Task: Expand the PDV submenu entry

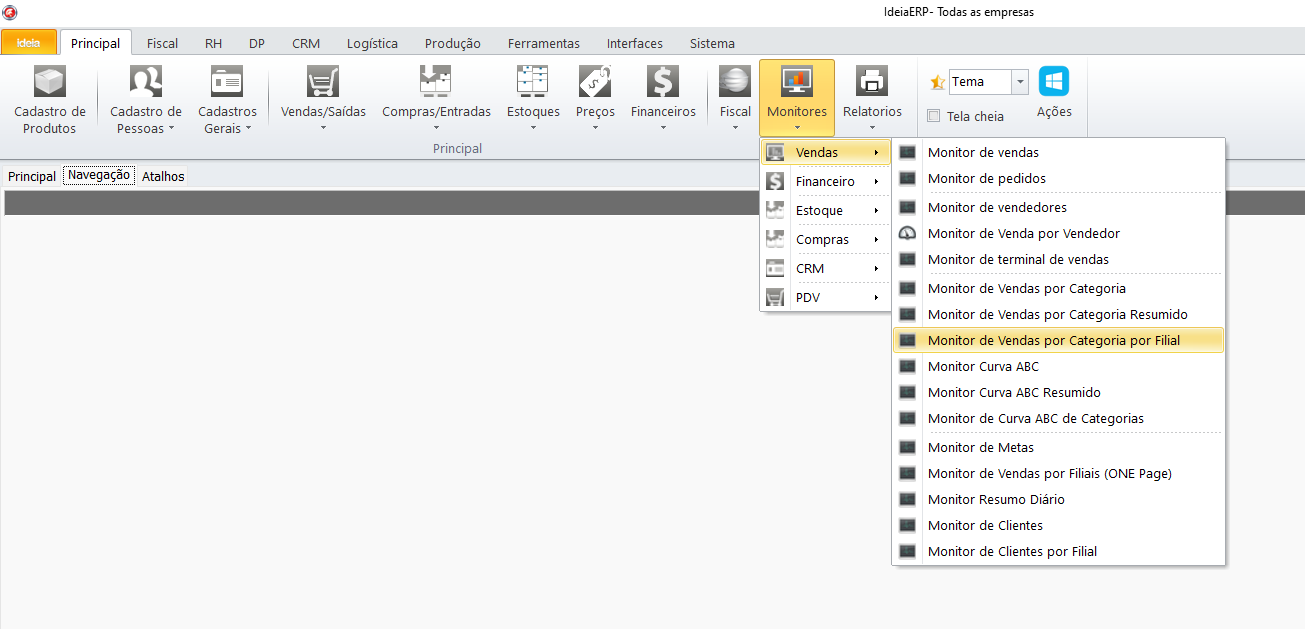Action: [825, 298]
